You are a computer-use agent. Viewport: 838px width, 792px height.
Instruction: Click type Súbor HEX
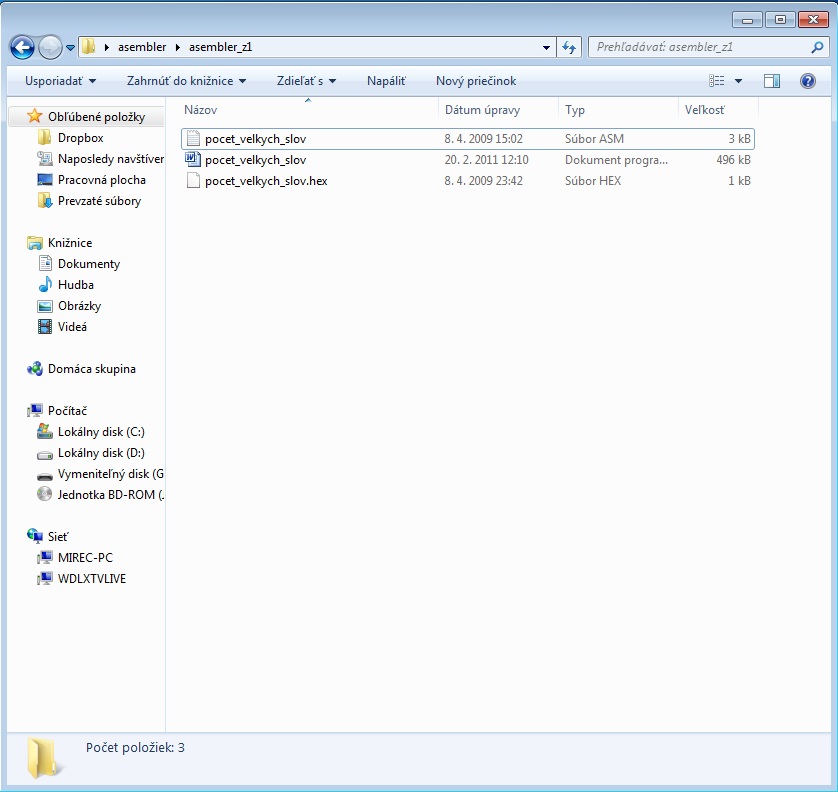point(593,181)
